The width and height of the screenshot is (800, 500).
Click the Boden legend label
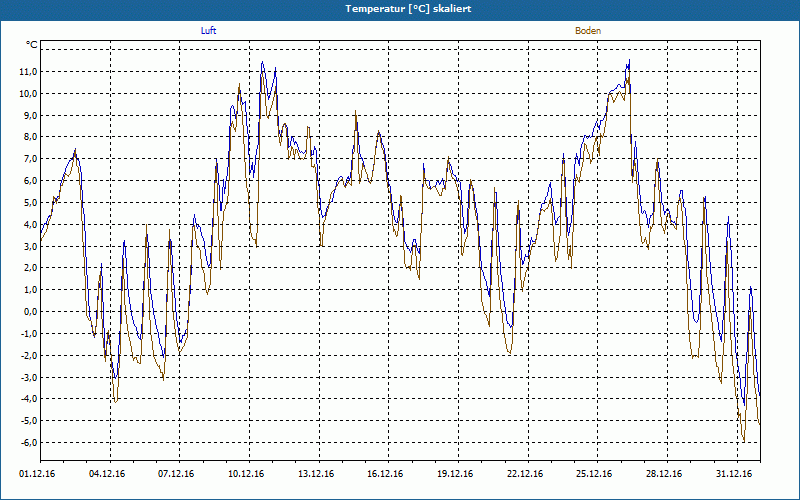pos(588,31)
